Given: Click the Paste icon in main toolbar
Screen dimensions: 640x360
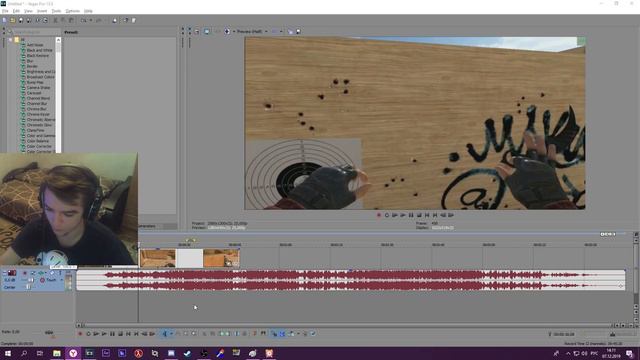Looking at the screenshot, I should (x=71, y=20).
